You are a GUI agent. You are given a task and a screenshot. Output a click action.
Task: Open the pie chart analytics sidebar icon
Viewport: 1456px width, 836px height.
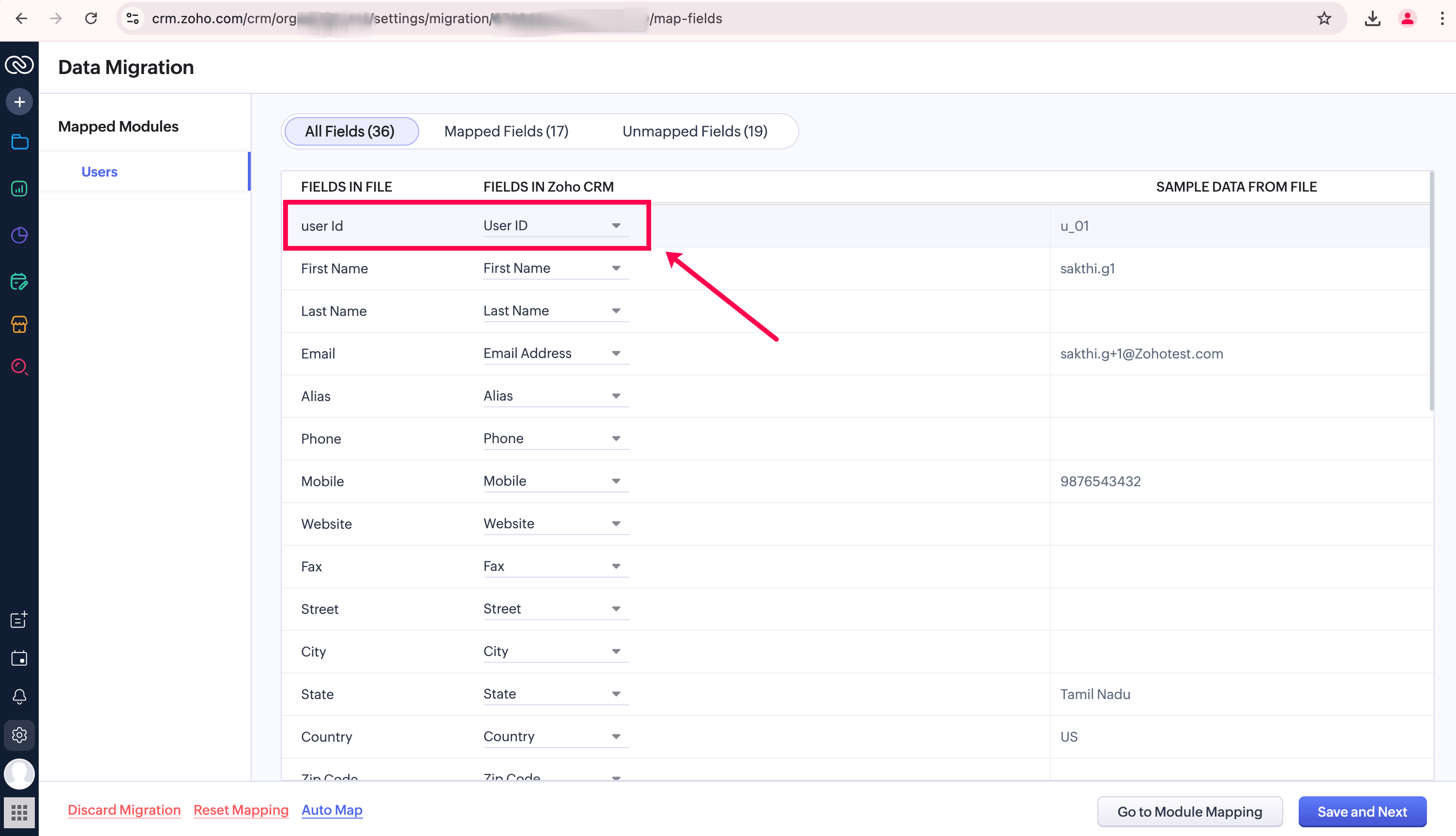[19, 235]
